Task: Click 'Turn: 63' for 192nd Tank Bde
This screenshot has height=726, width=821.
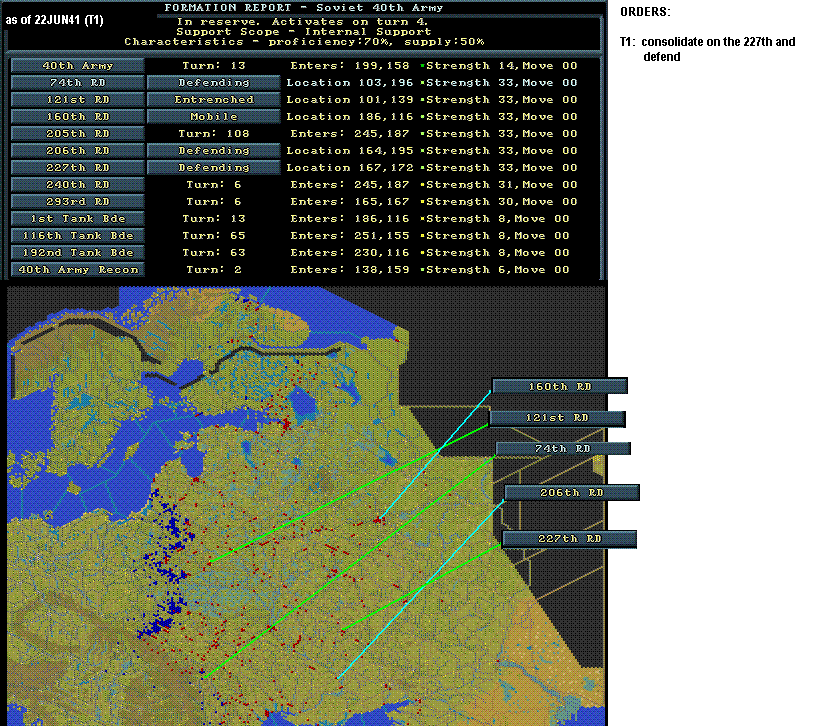Action: tap(214, 253)
